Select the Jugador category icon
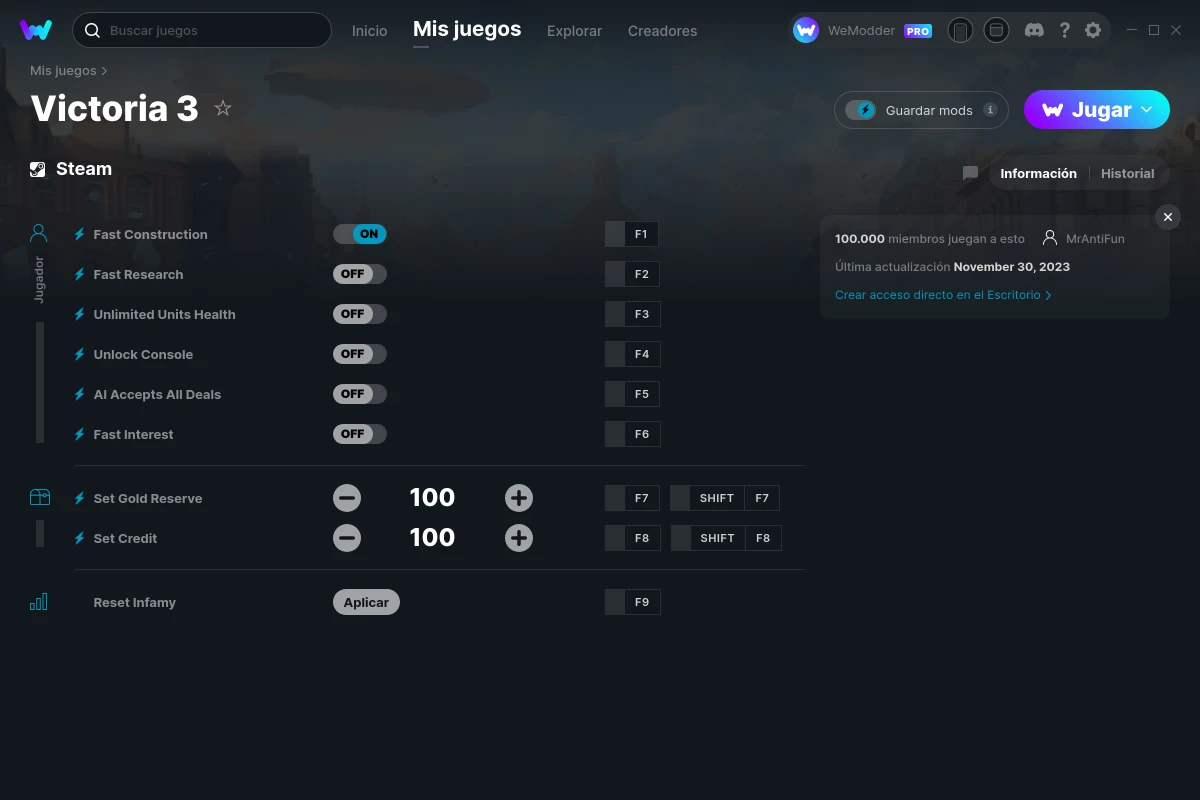The width and height of the screenshot is (1200, 800). pyautogui.click(x=39, y=233)
